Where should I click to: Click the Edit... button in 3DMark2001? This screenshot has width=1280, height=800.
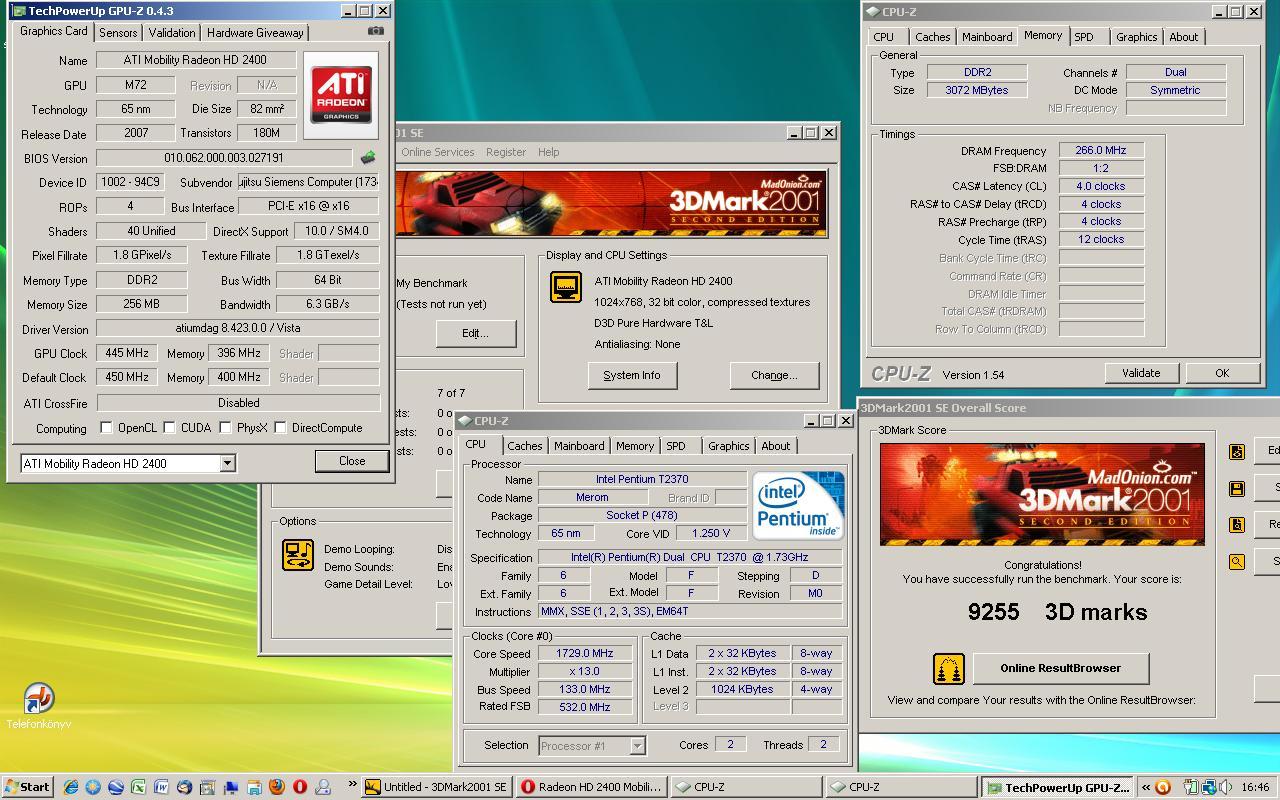pyautogui.click(x=476, y=333)
